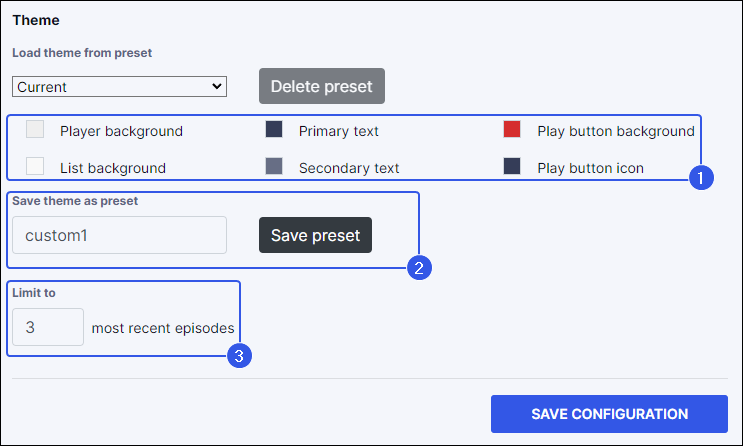Click the Play button background label
Image resolution: width=743 pixels, height=446 pixels.
point(615,131)
